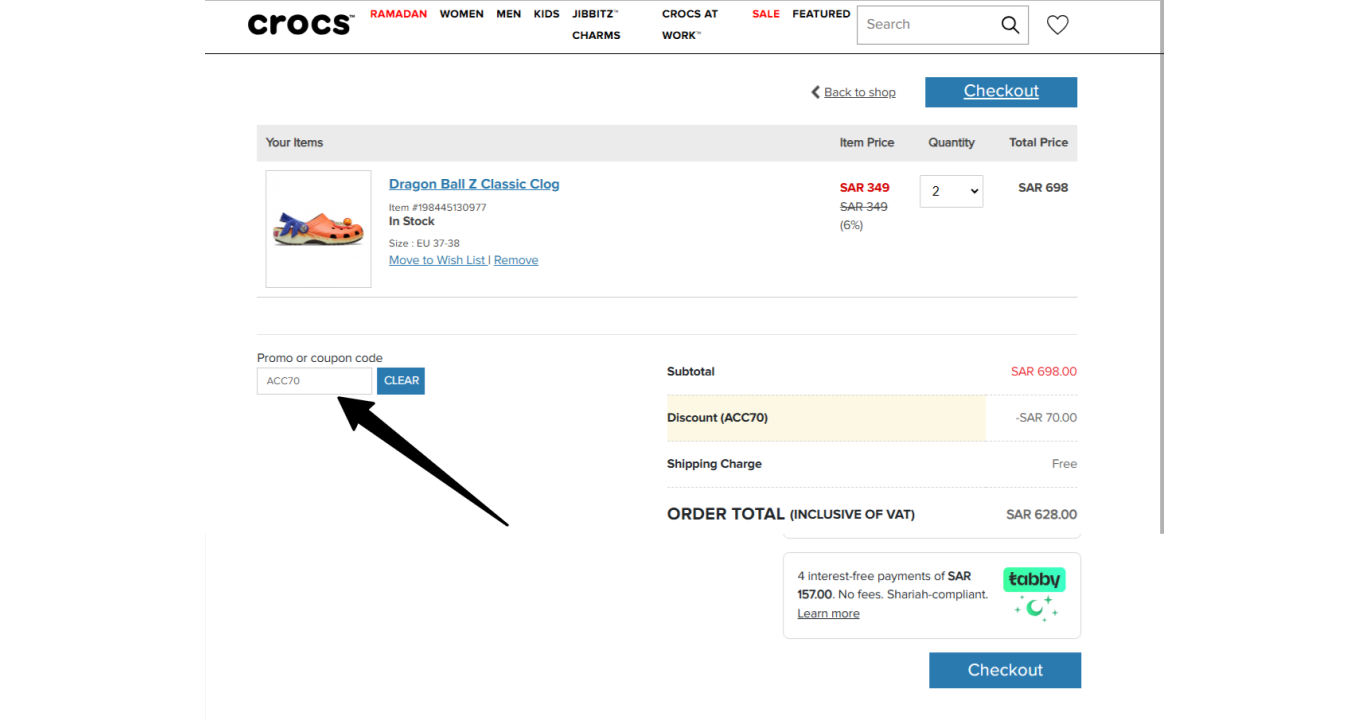Click the Remove item link
The image size is (1368, 720).
[x=516, y=260]
